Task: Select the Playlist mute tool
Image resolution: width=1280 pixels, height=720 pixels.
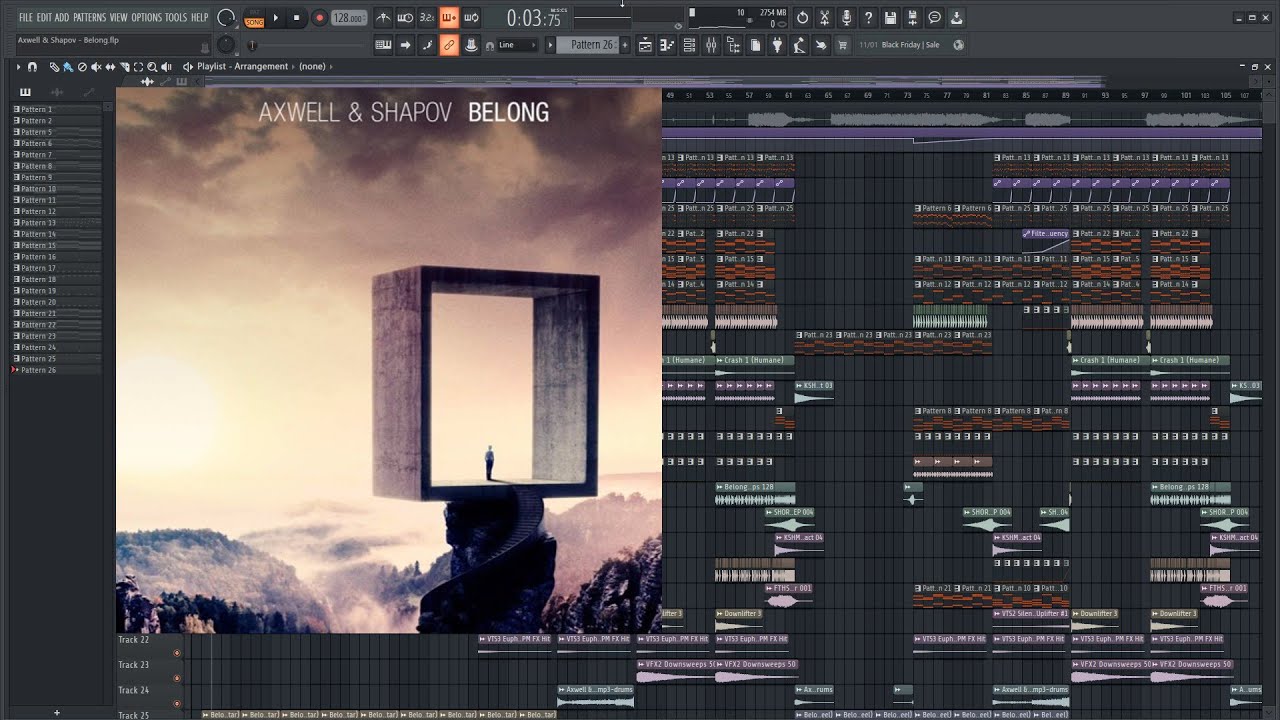Action: point(96,66)
